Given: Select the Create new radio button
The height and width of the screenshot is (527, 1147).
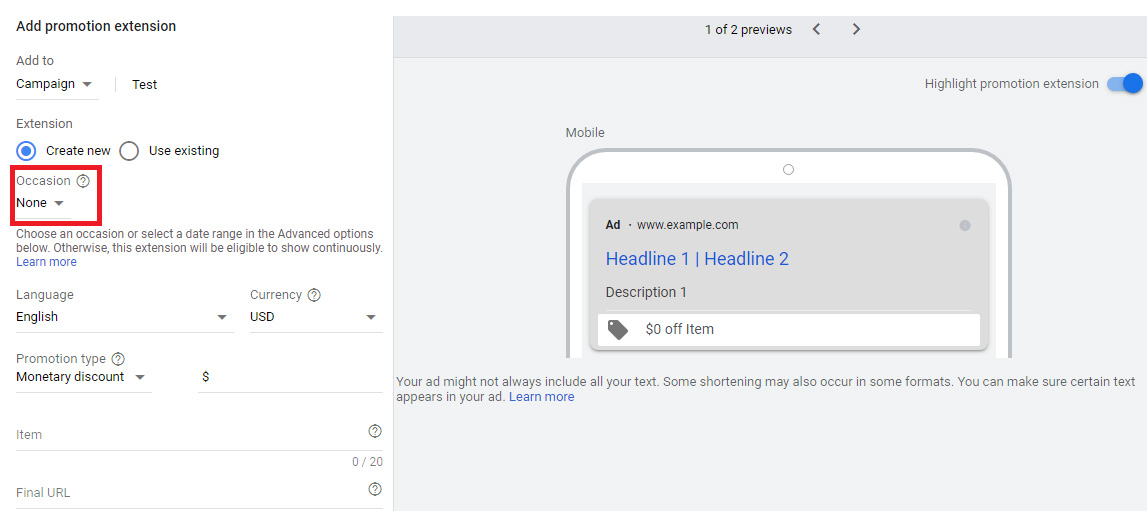Looking at the screenshot, I should coord(27,151).
